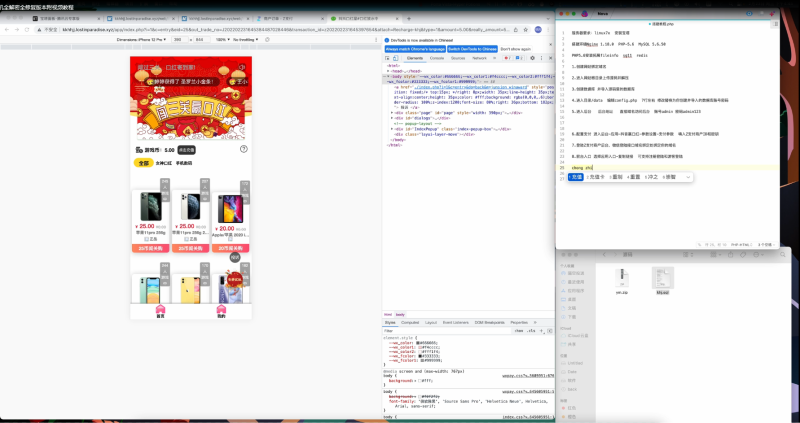Switch to the Event Listeners tab
Viewport: 800px width, 423px height.
click(456, 322)
